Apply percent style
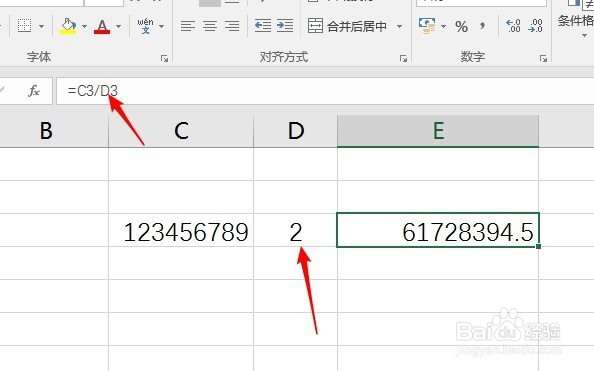This screenshot has width=594, height=371. click(x=461, y=27)
